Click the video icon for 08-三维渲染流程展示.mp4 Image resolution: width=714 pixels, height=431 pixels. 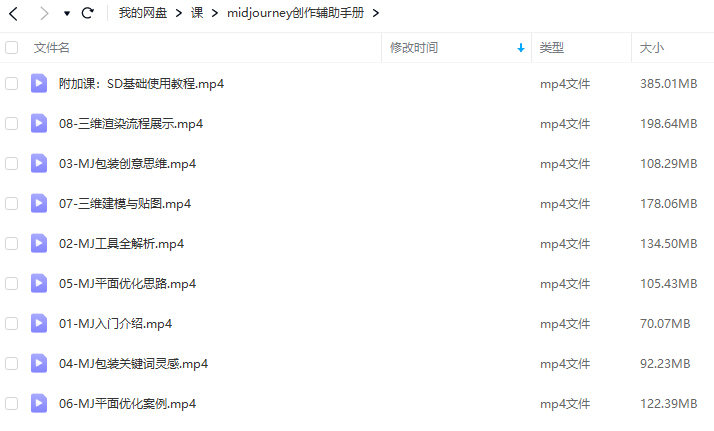39,123
